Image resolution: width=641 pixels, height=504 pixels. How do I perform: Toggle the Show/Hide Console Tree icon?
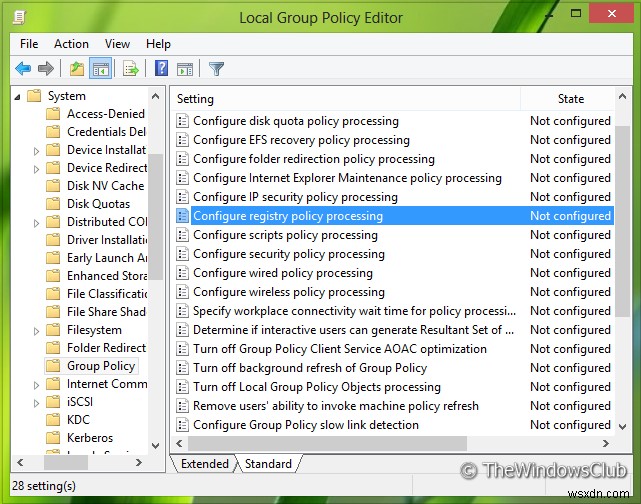point(101,68)
